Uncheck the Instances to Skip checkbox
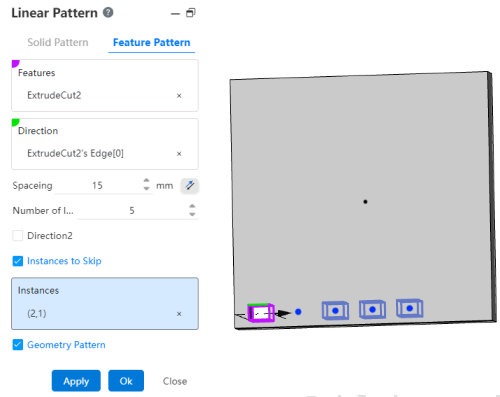 18,261
